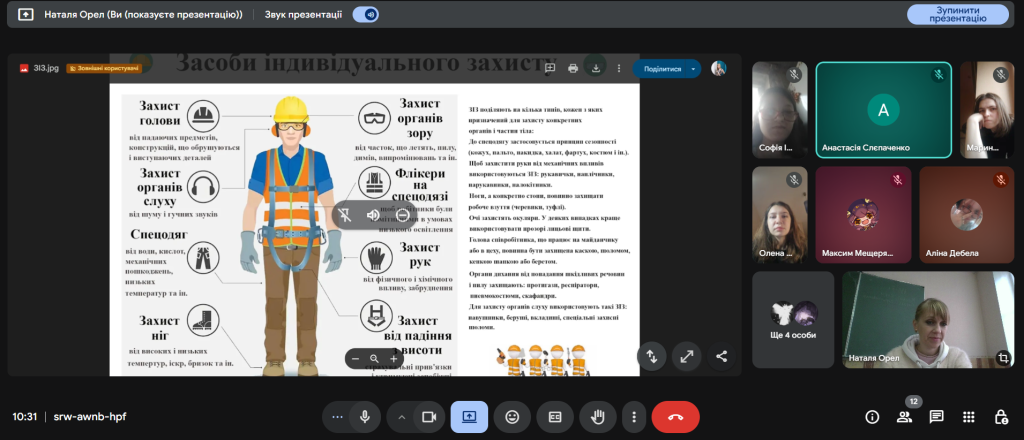The width and height of the screenshot is (1024, 440).
Task: Open the Поділитися dropdown arrow
Action: (x=691, y=69)
